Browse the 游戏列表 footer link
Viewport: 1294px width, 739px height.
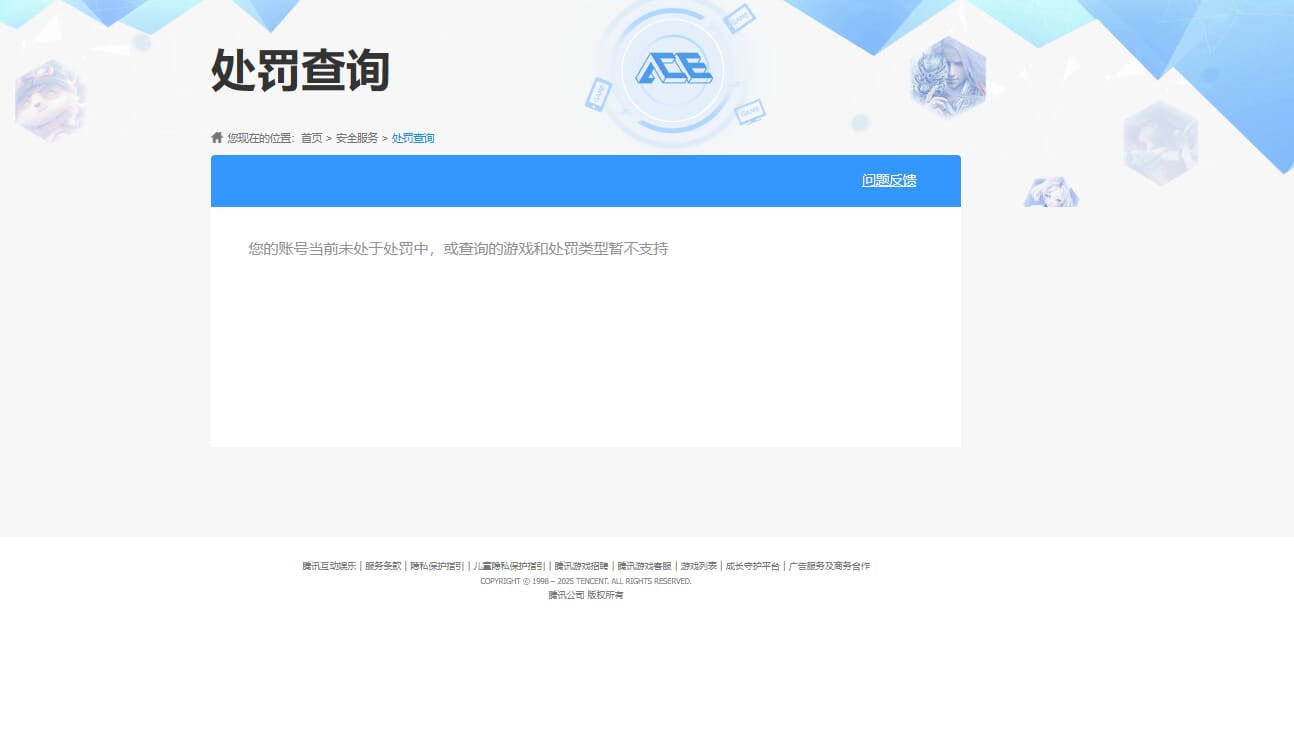tap(698, 566)
